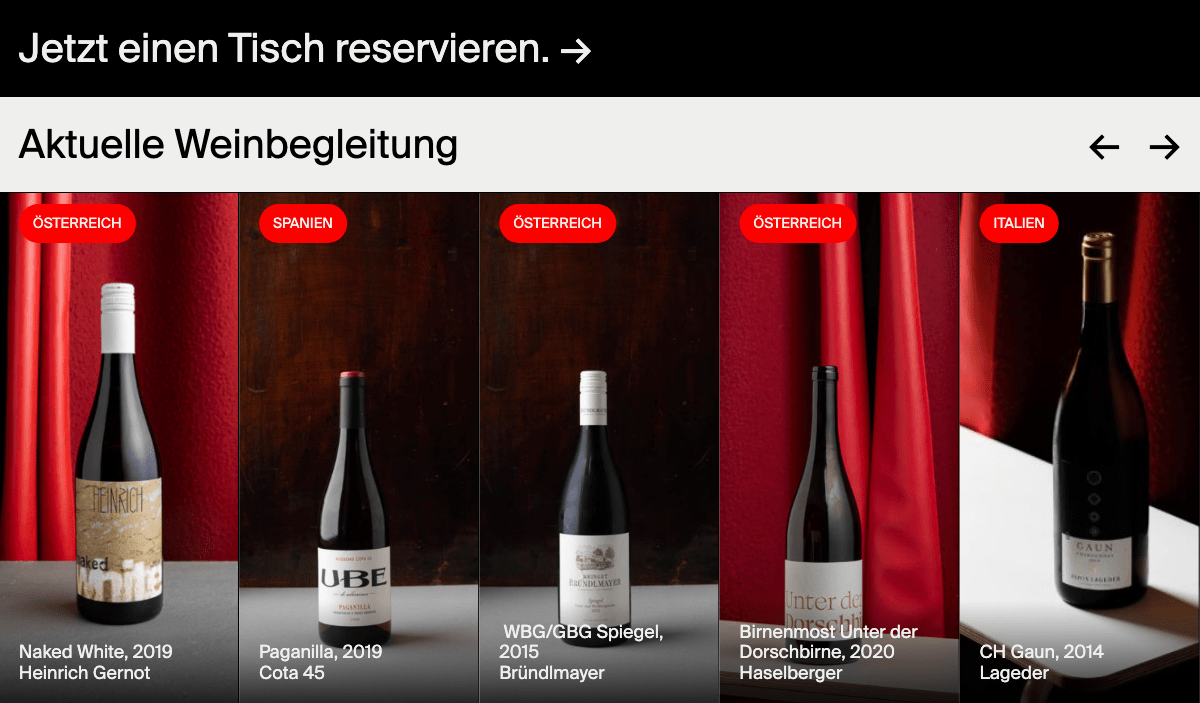Select the Österreich tag on Naked White
1200x703 pixels.
[x=77, y=223]
